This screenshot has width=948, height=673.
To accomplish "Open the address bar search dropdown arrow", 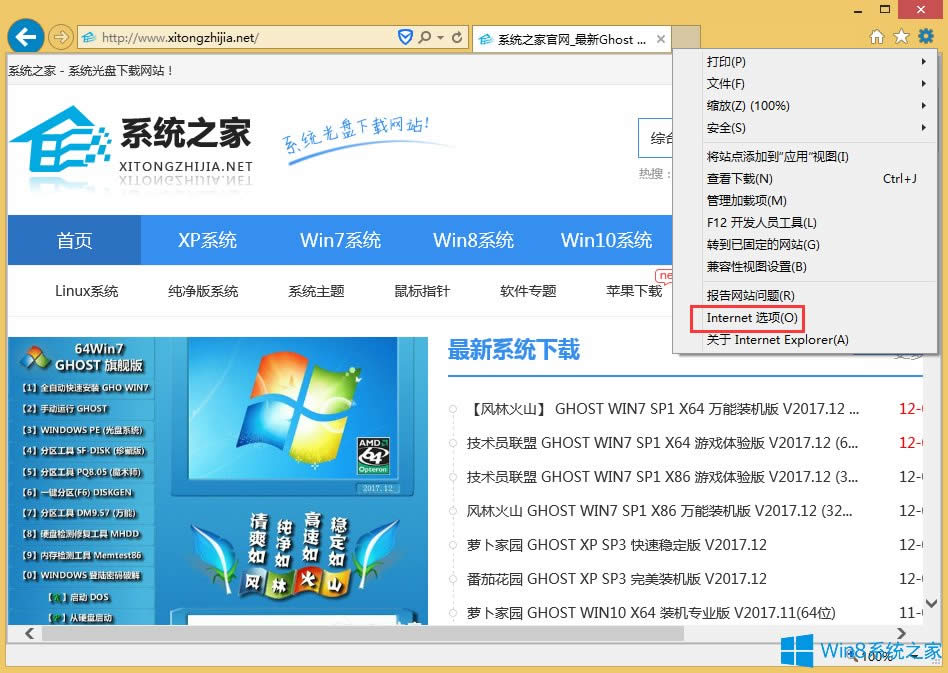I will [440, 36].
